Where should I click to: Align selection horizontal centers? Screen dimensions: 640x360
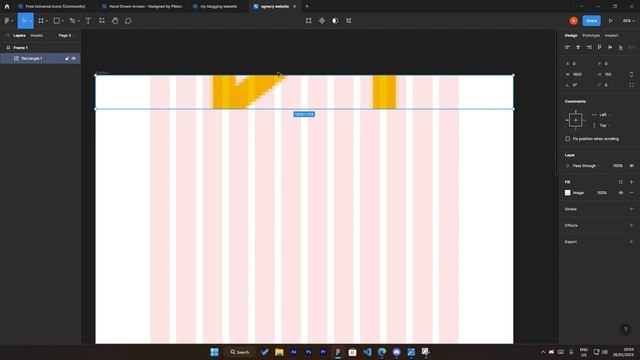(x=578, y=48)
